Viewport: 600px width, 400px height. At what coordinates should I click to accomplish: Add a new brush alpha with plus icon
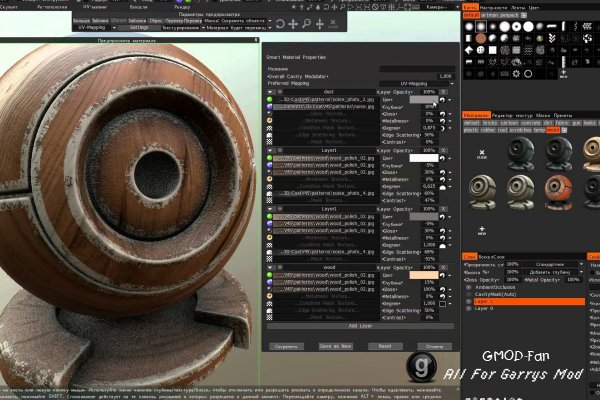(563, 73)
